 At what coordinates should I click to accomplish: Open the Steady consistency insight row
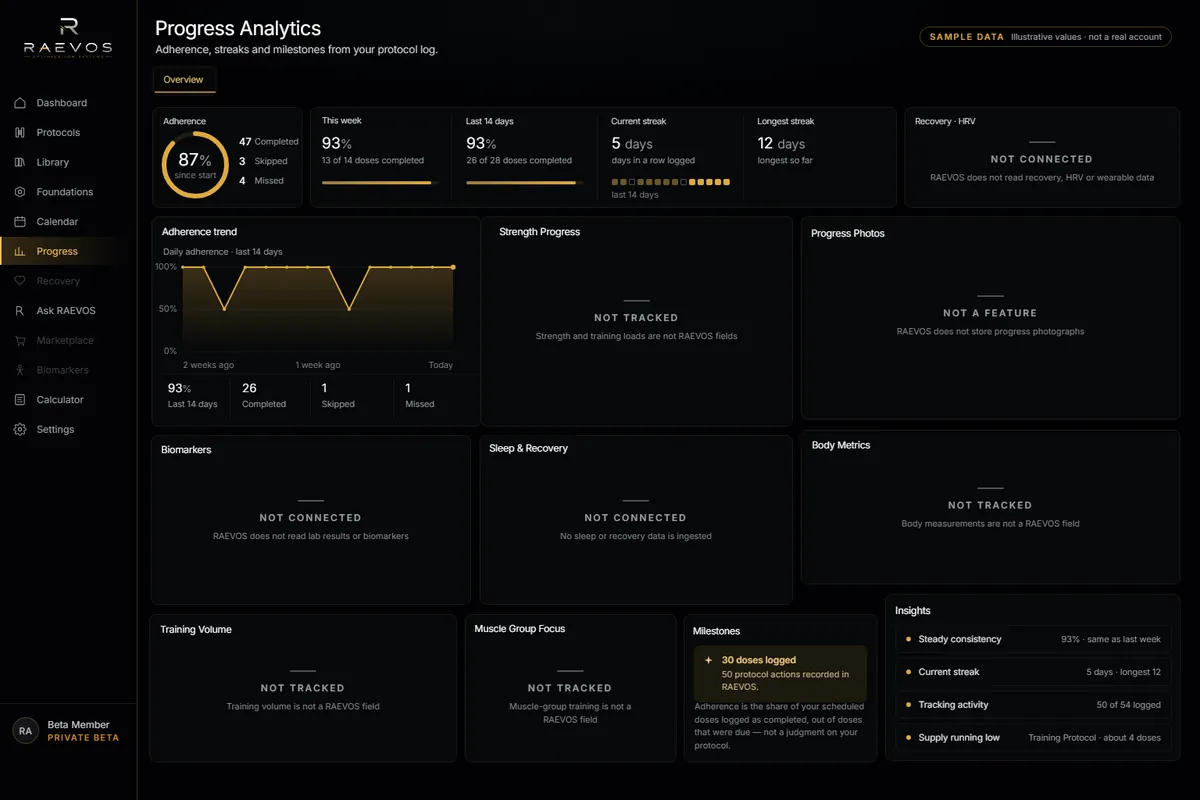(1031, 639)
